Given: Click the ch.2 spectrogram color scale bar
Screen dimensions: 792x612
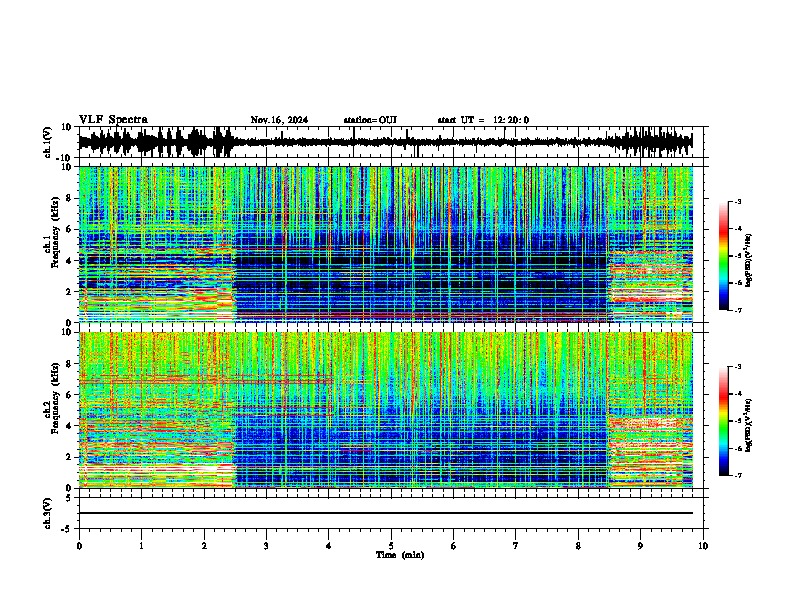Looking at the screenshot, I should [x=724, y=421].
